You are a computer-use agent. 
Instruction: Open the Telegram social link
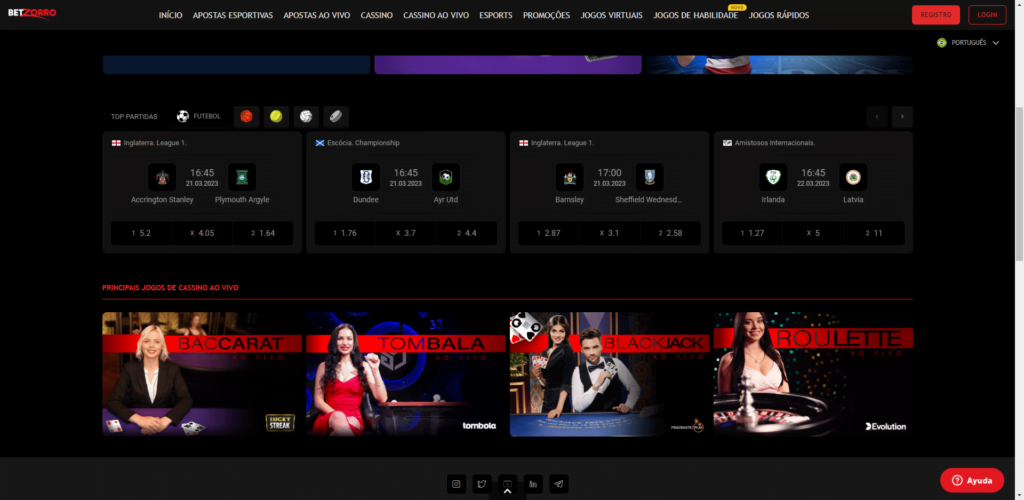pyautogui.click(x=559, y=484)
